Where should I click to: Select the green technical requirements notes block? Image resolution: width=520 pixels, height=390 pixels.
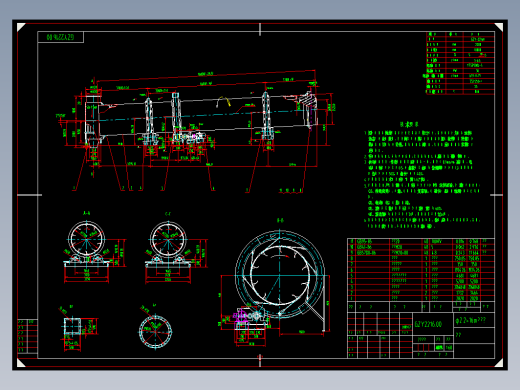point(422,179)
